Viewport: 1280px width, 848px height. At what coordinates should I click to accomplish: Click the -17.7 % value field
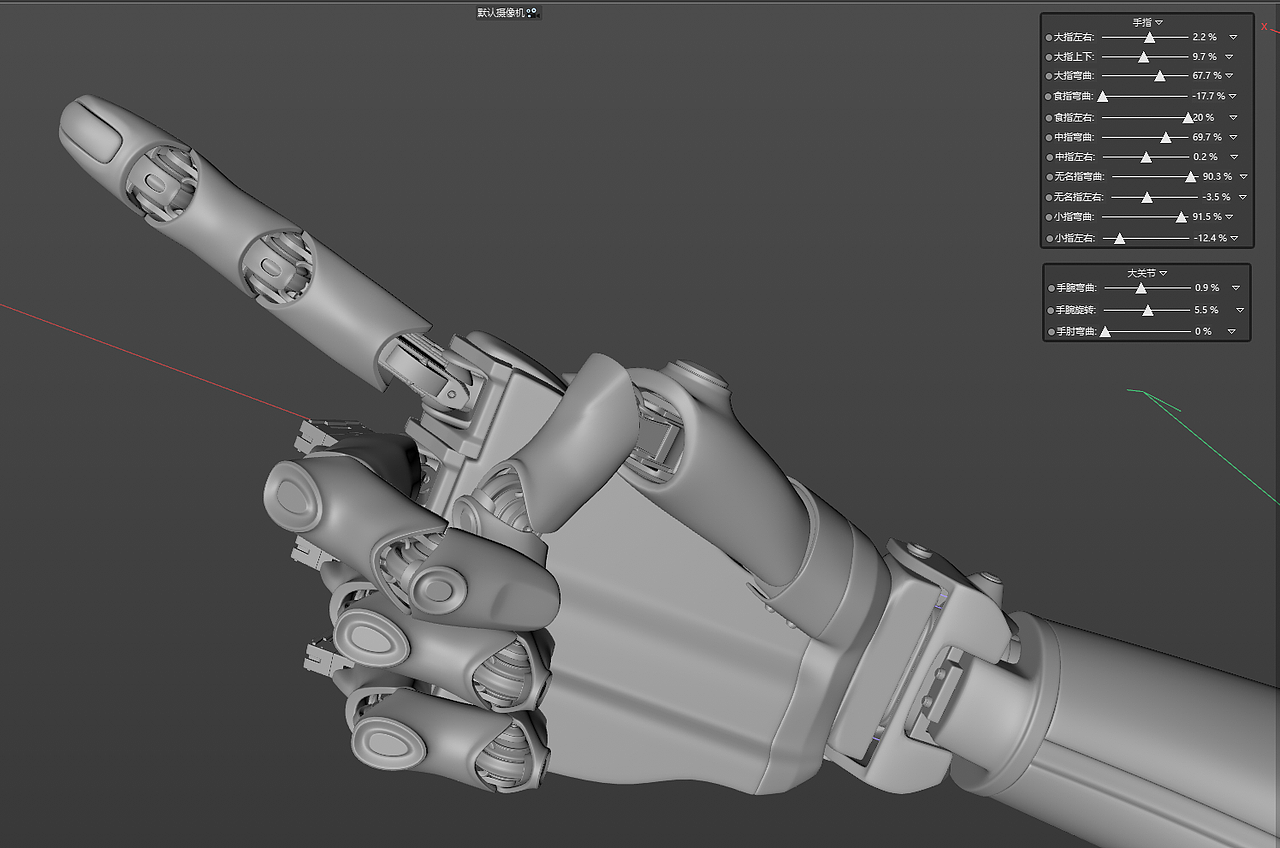pyautogui.click(x=1209, y=97)
